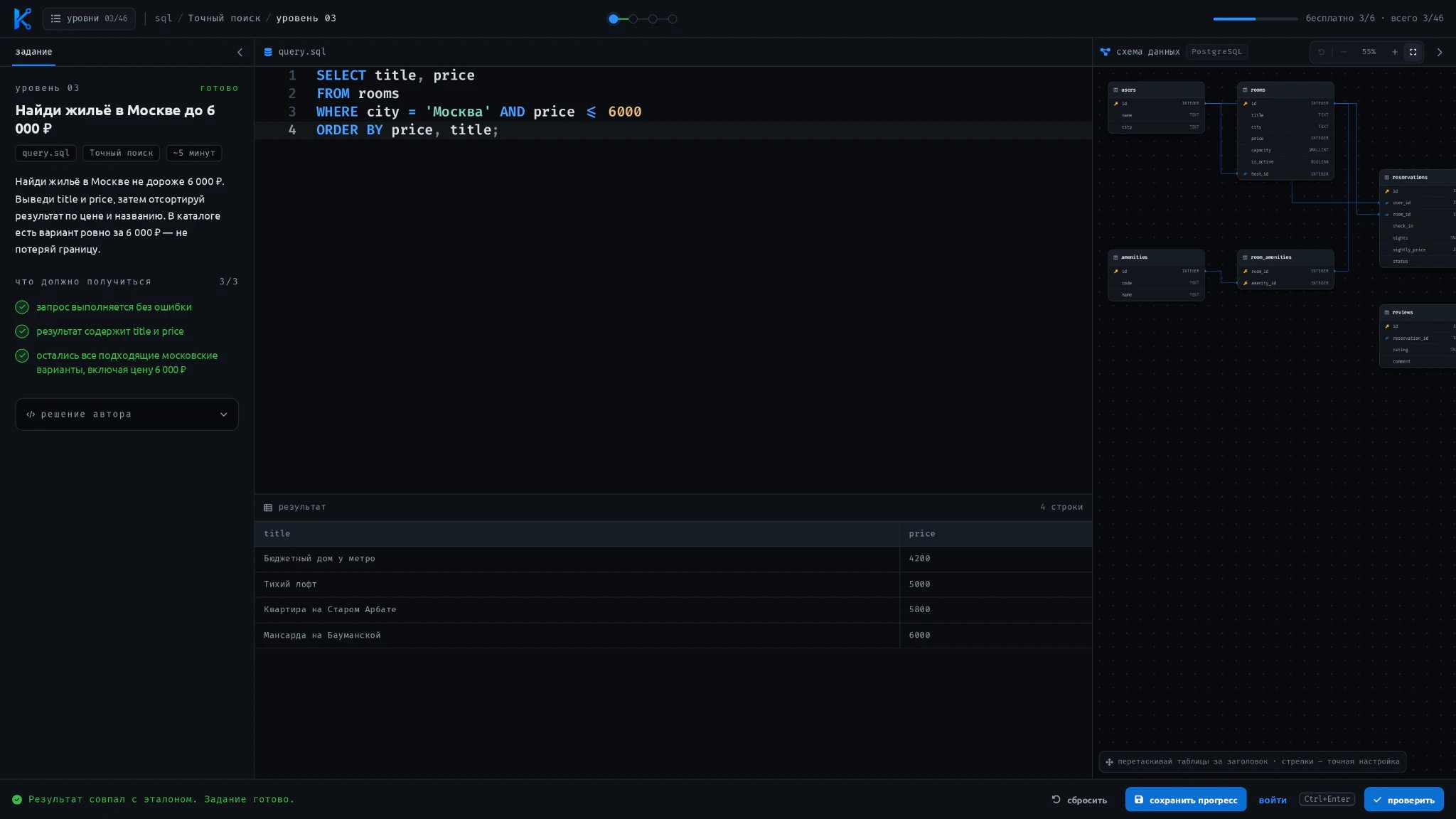This screenshot has height=819, width=1456.
Task: Click the K logo in the top bar
Action: tap(22, 18)
